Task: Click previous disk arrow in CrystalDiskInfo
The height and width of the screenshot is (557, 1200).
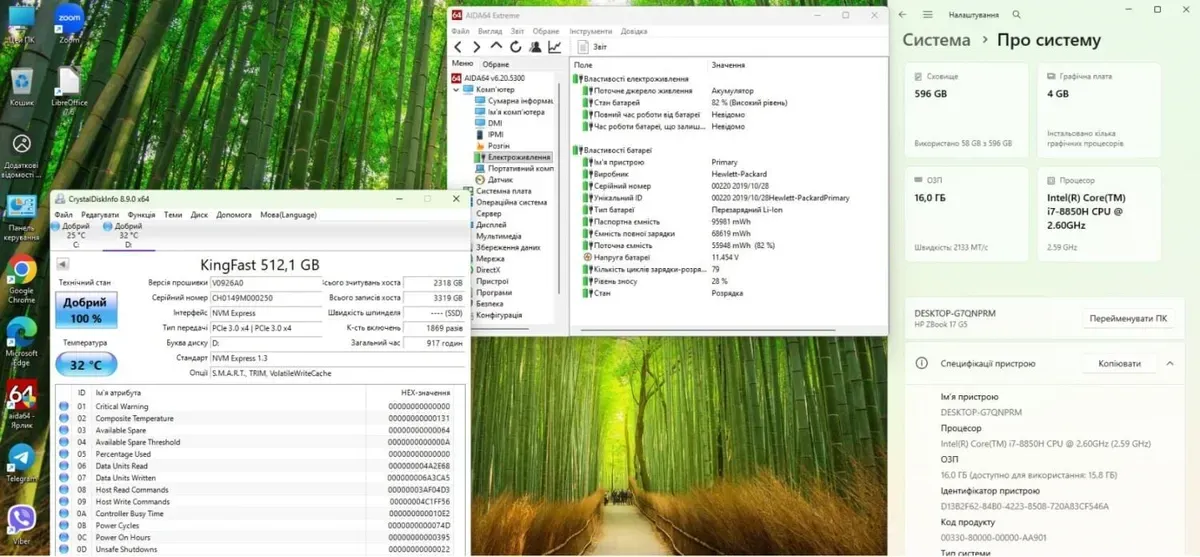Action: (63, 264)
